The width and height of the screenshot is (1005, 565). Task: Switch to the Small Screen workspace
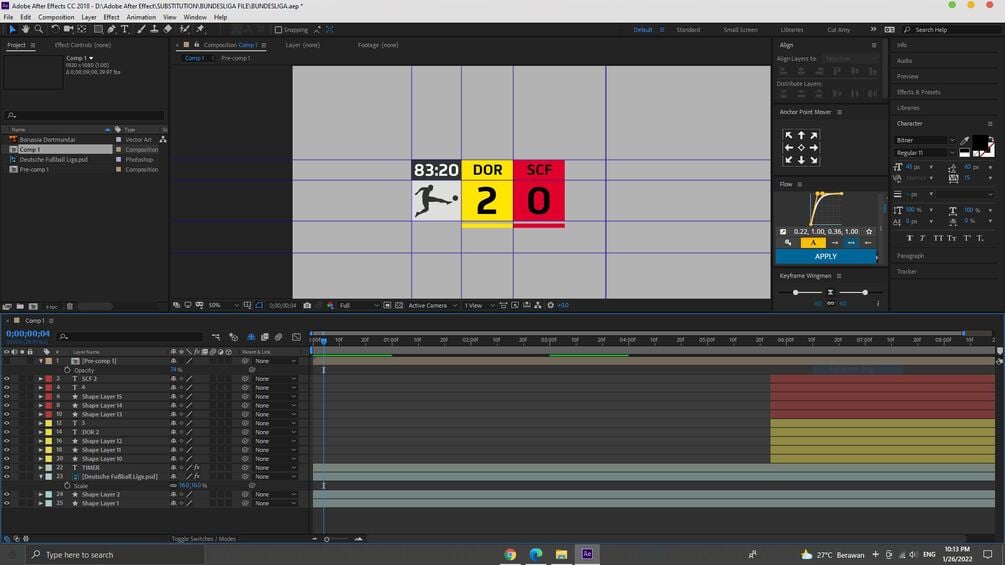740,30
